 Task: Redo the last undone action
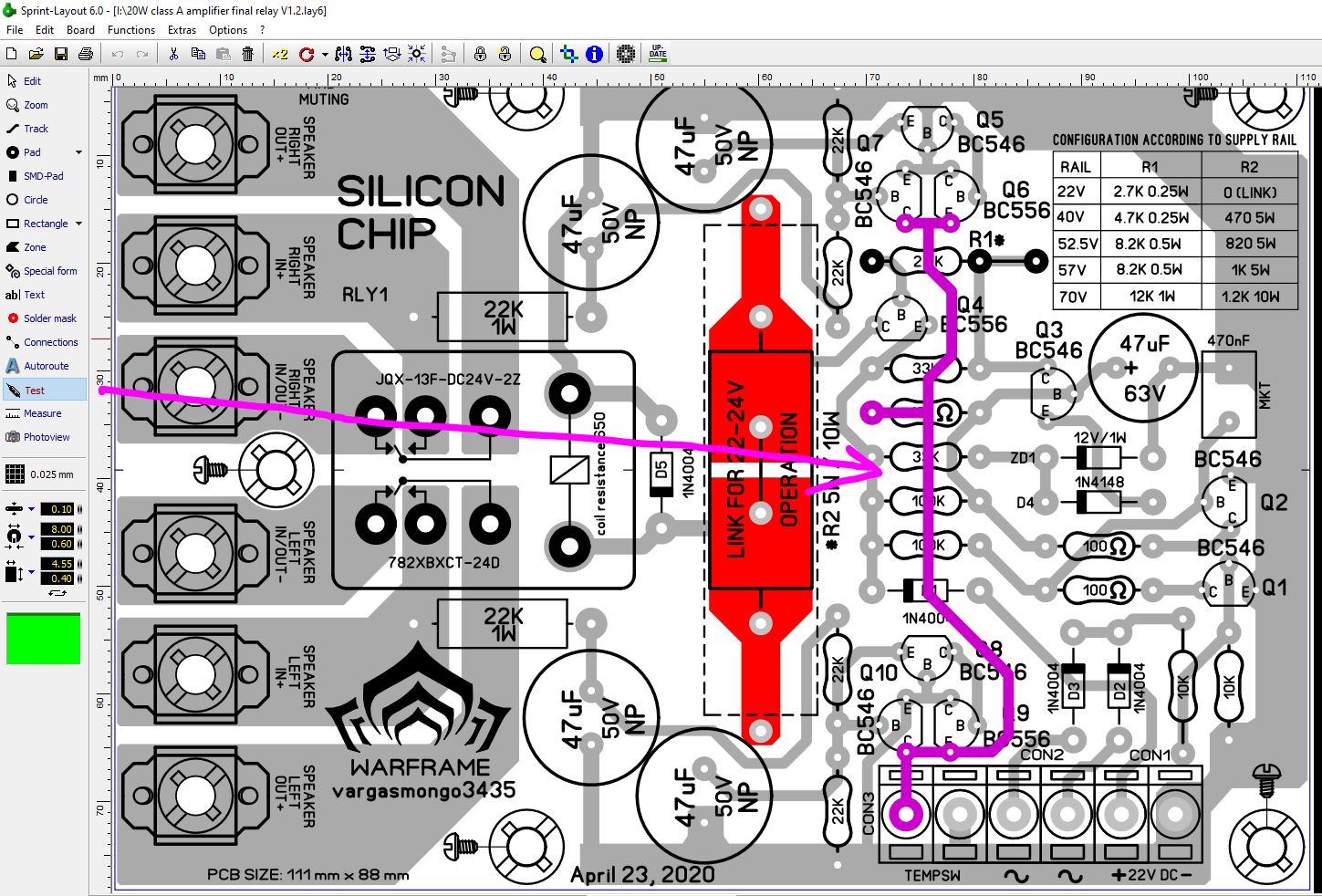[x=142, y=54]
